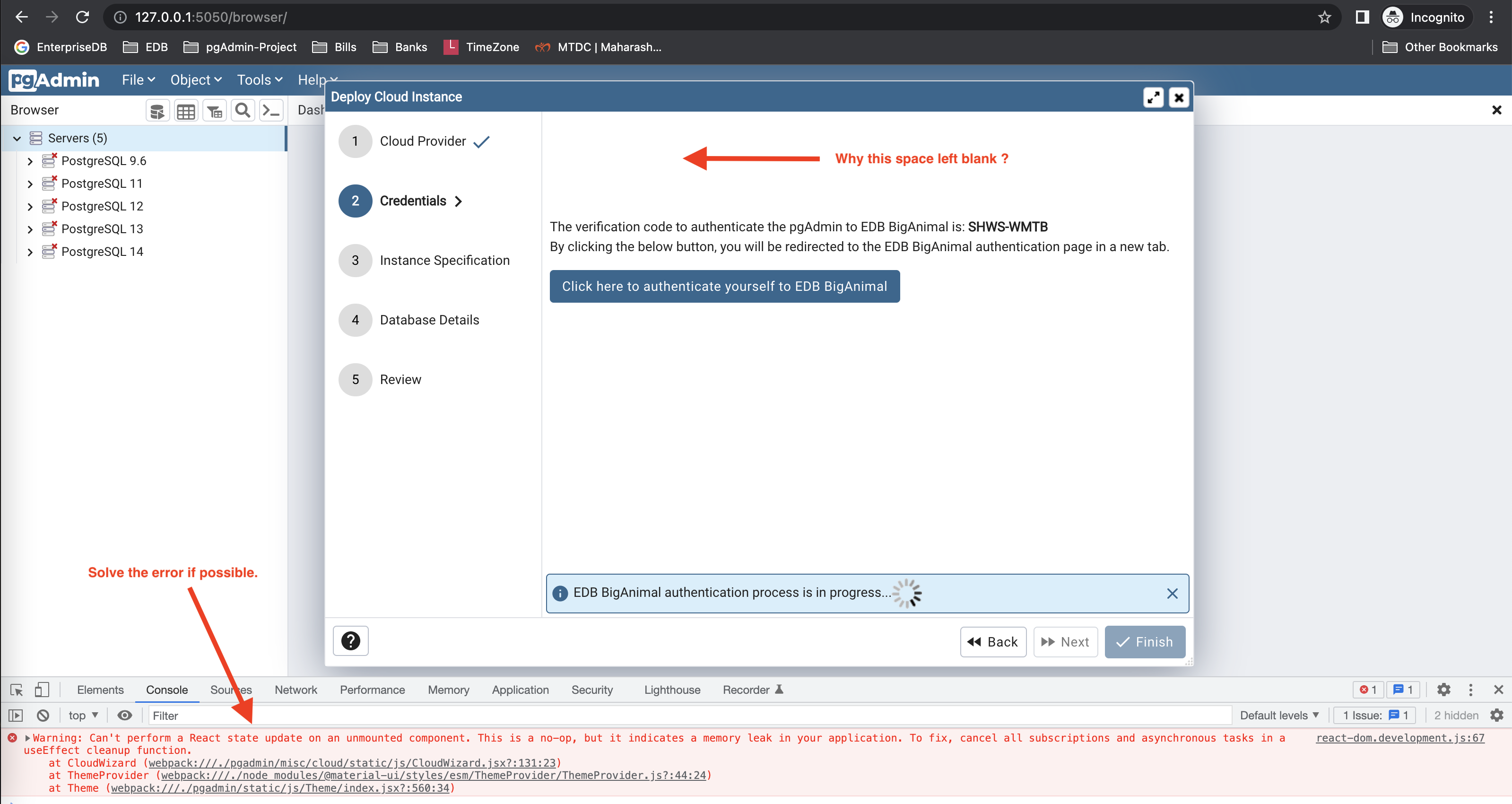This screenshot has height=804, width=1512.
Task: Click the Filtered Rows icon in Browser toolbar
Action: (x=214, y=110)
